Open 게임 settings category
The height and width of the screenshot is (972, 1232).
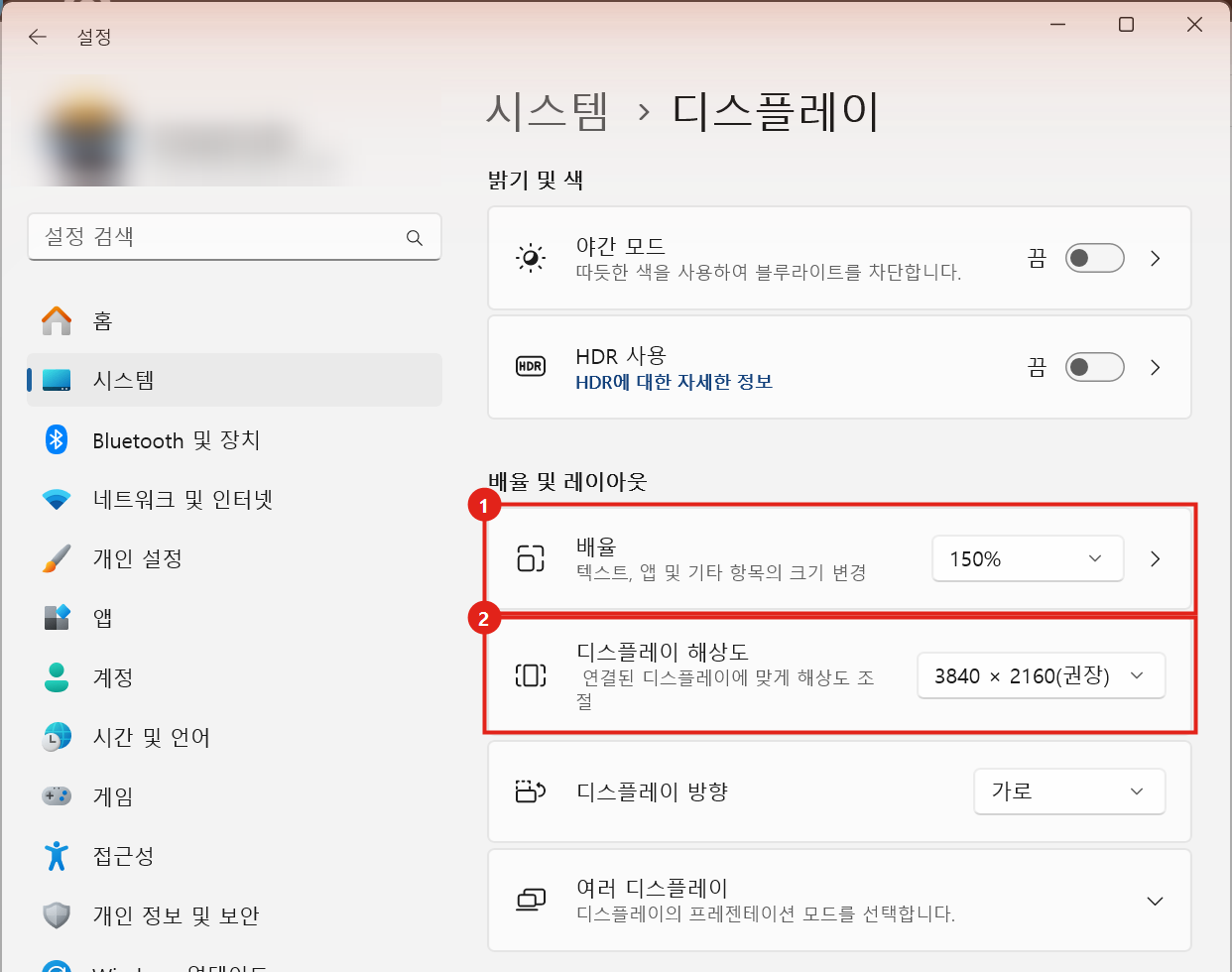(x=234, y=796)
